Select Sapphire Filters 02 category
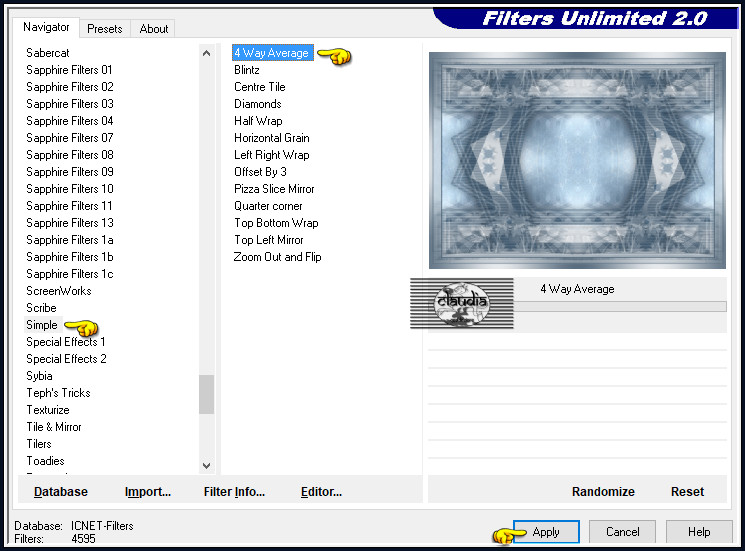The image size is (745, 551). pyautogui.click(x=70, y=87)
